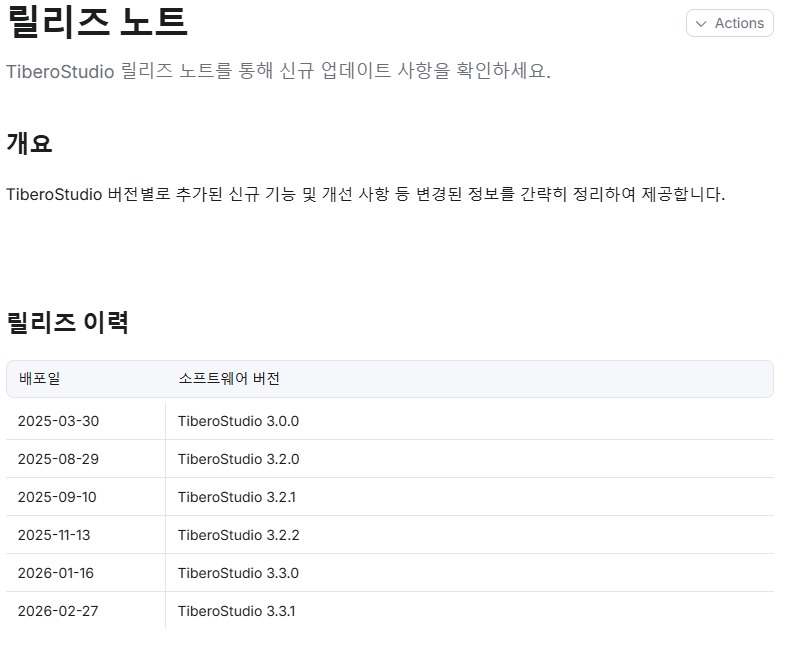Image resolution: width=793 pixels, height=657 pixels.
Task: Click the 소프트웨어 버전 column header
Action: point(229,378)
